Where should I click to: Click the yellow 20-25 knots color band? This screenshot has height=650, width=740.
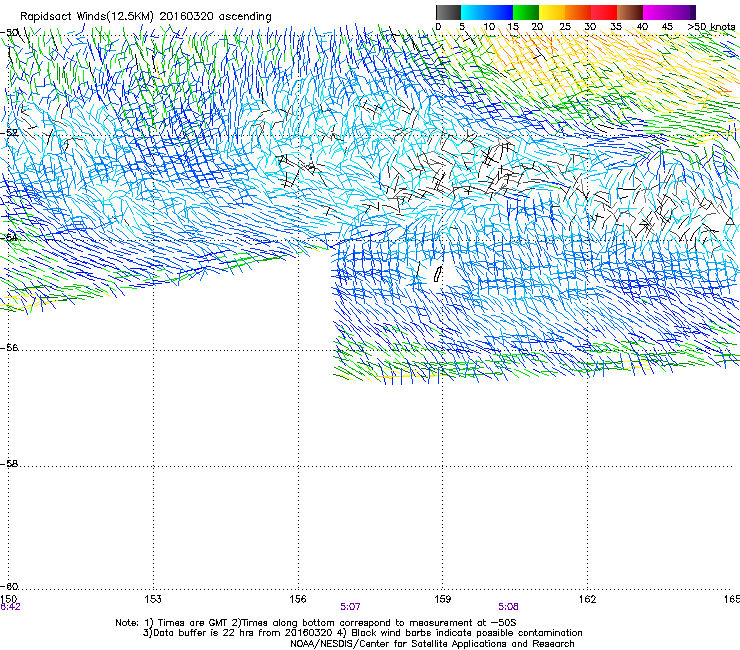point(552,12)
